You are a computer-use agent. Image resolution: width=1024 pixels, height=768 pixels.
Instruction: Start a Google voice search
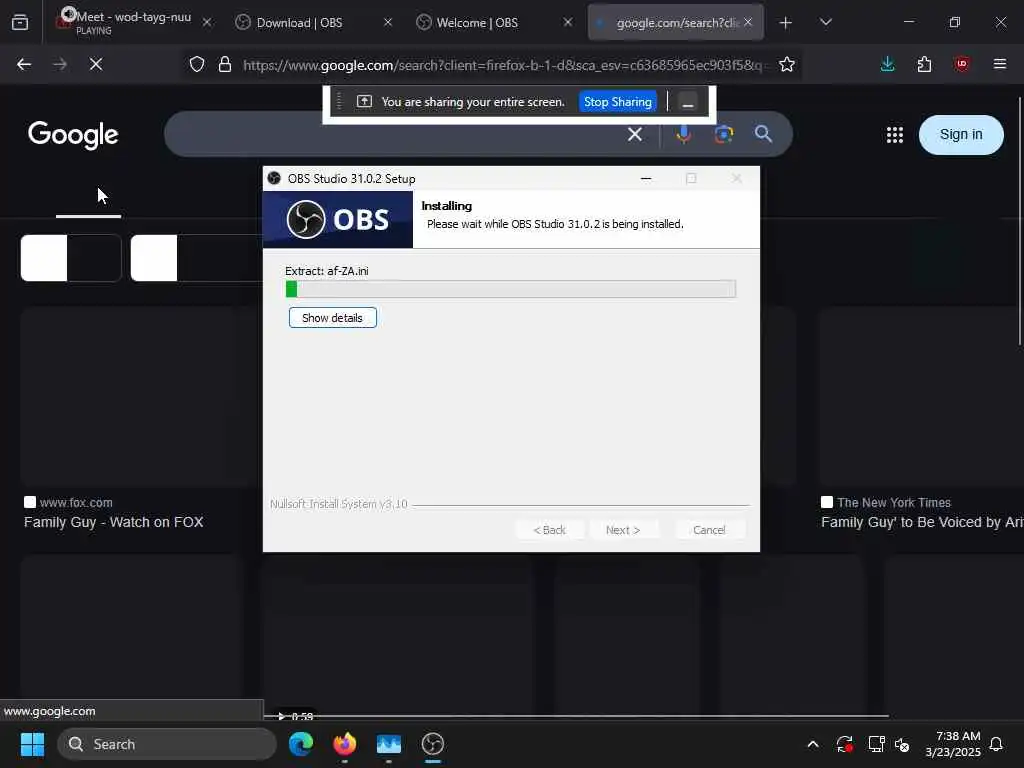684,135
